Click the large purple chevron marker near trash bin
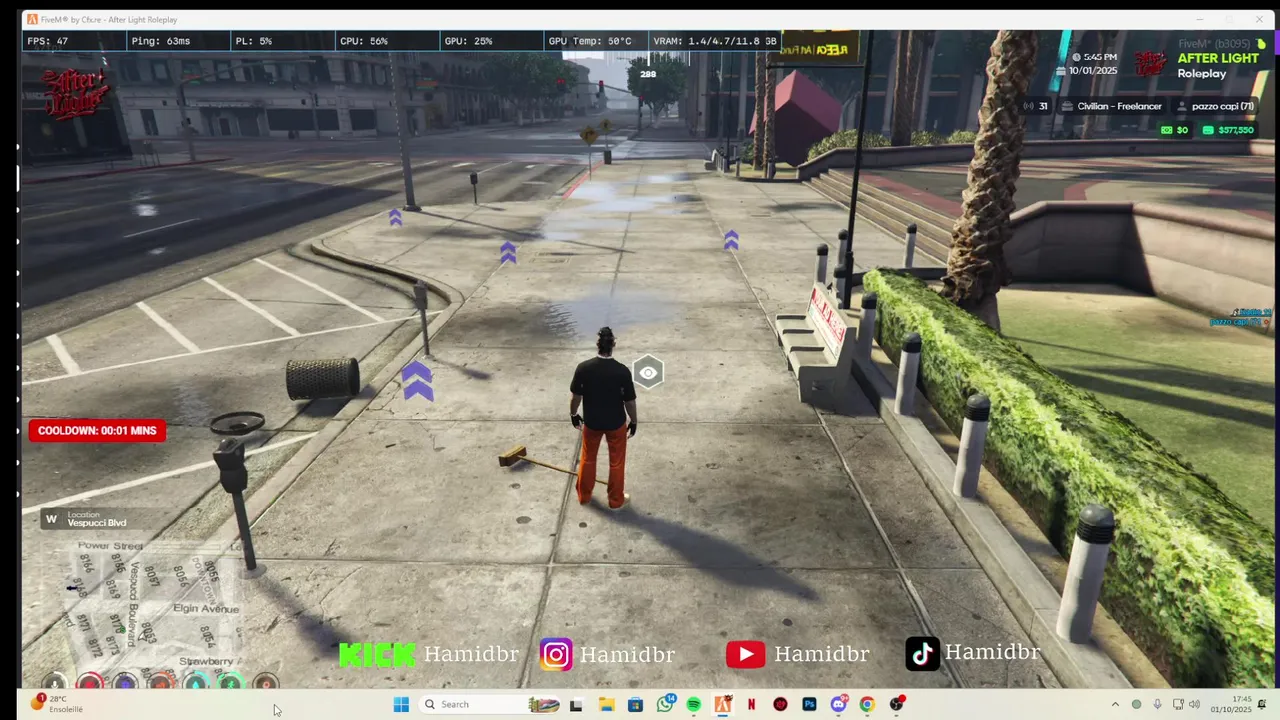1280x720 pixels. (417, 381)
